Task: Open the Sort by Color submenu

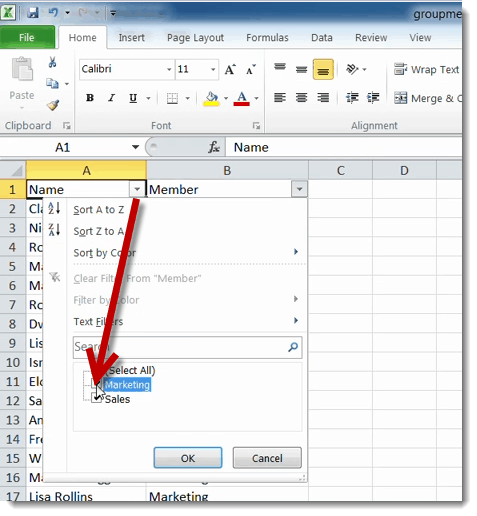Action: click(186, 253)
